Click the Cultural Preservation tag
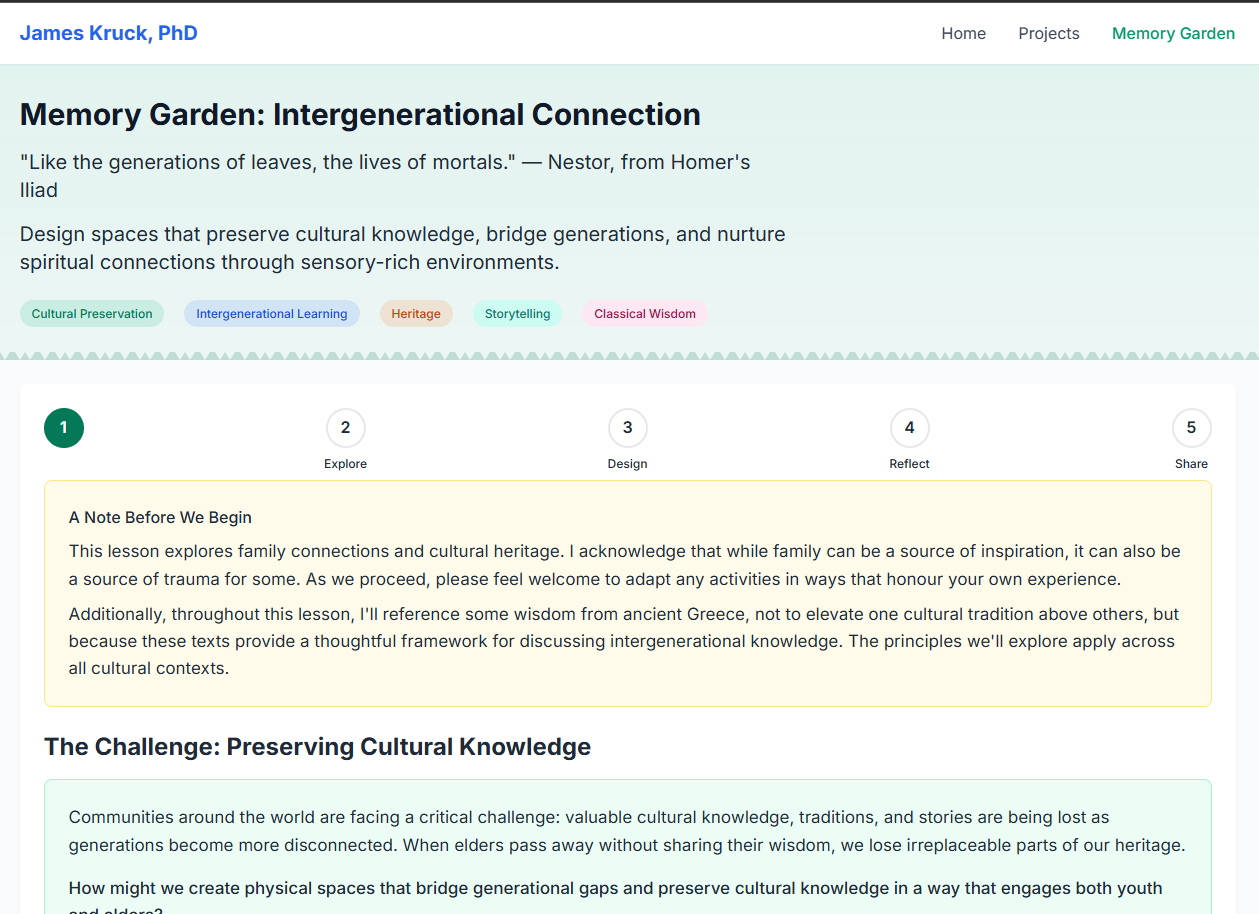This screenshot has height=914, width=1259. (x=92, y=314)
